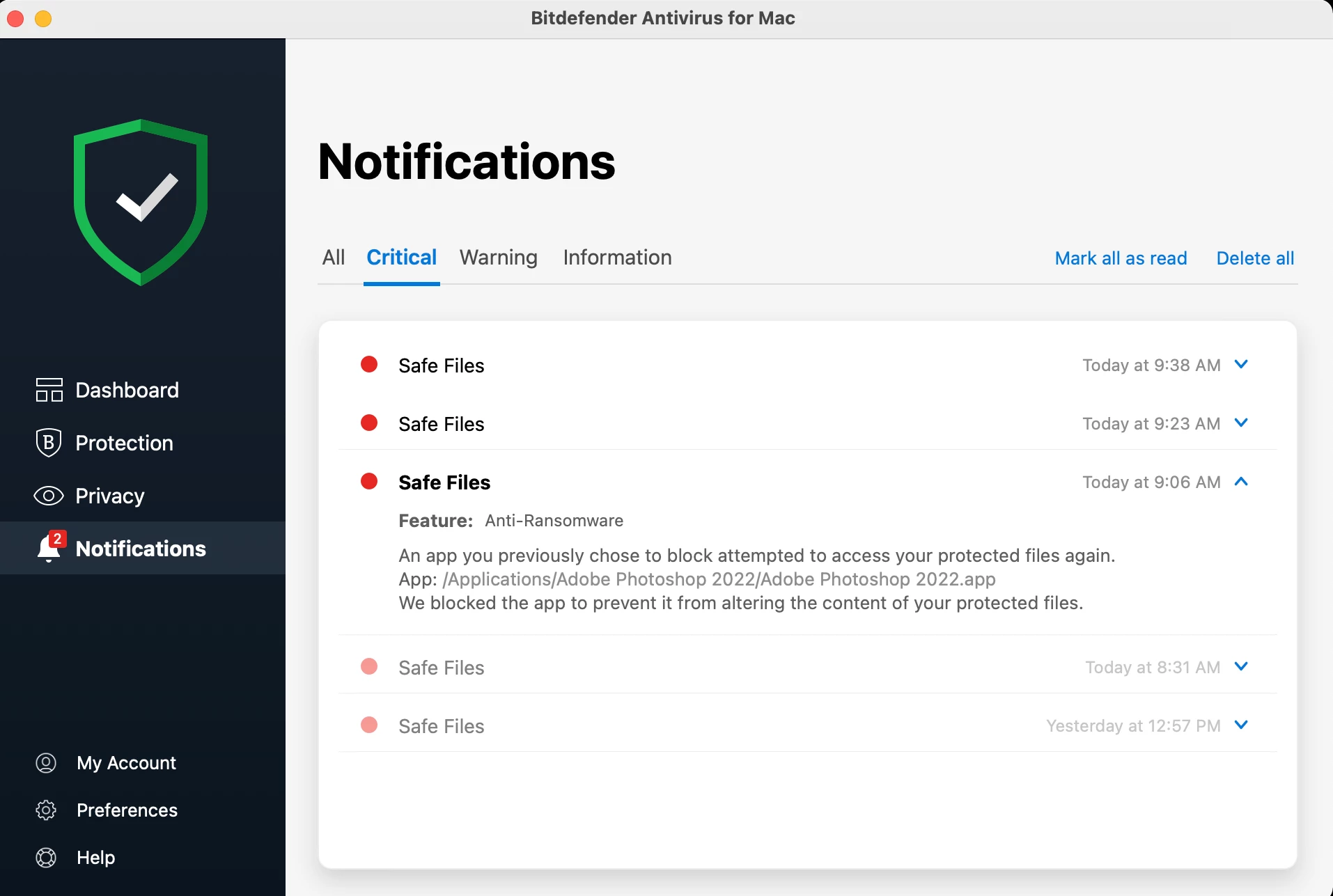Click the Notifications bell icon with badge
1333x896 pixels.
point(50,547)
